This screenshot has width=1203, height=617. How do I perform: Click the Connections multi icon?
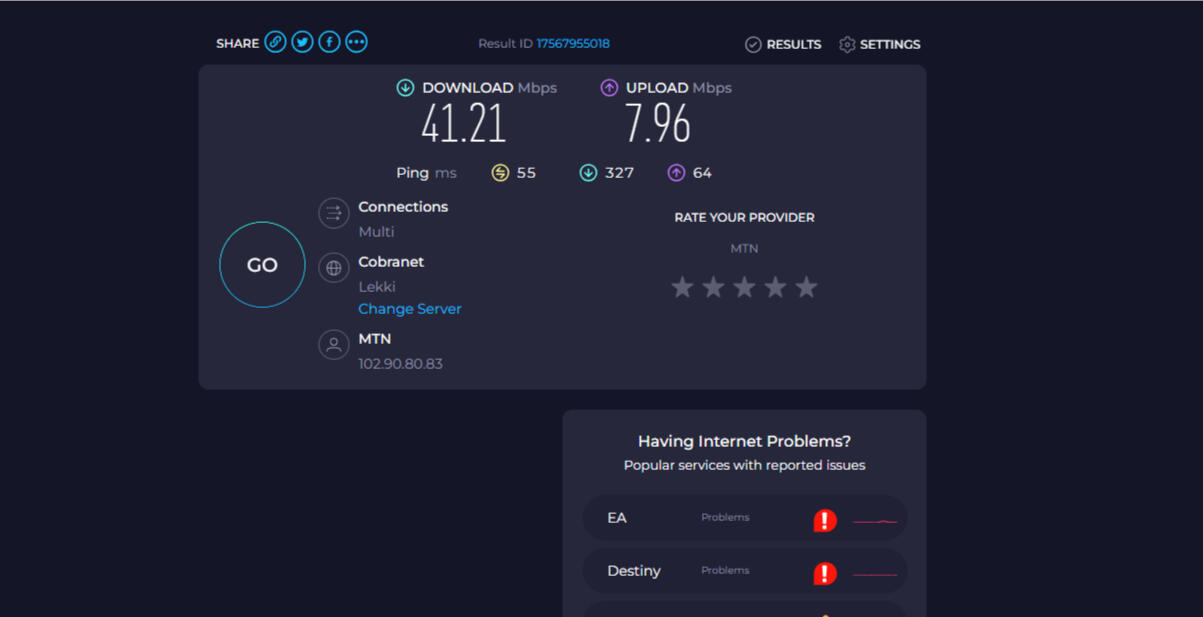(333, 213)
